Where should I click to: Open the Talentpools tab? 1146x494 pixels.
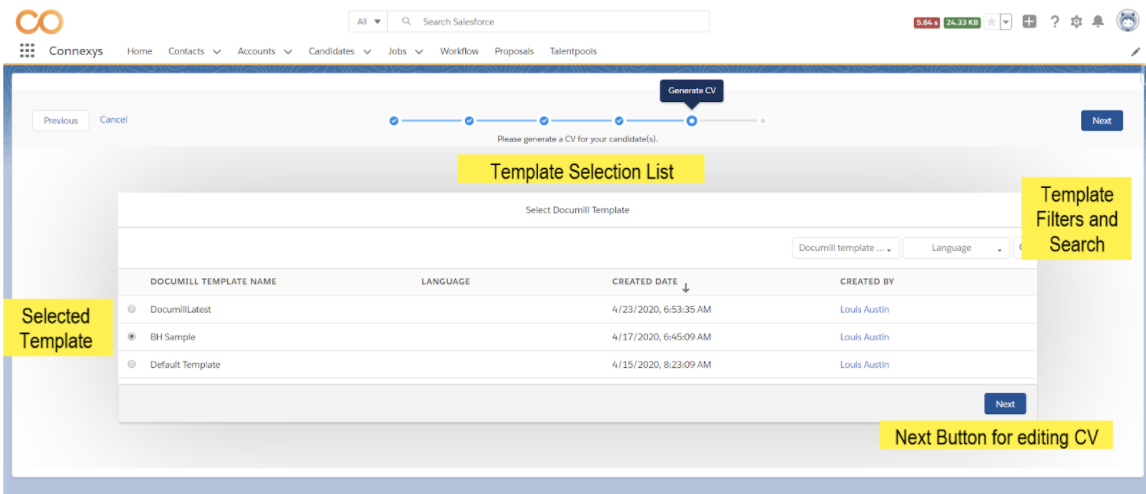point(573,51)
